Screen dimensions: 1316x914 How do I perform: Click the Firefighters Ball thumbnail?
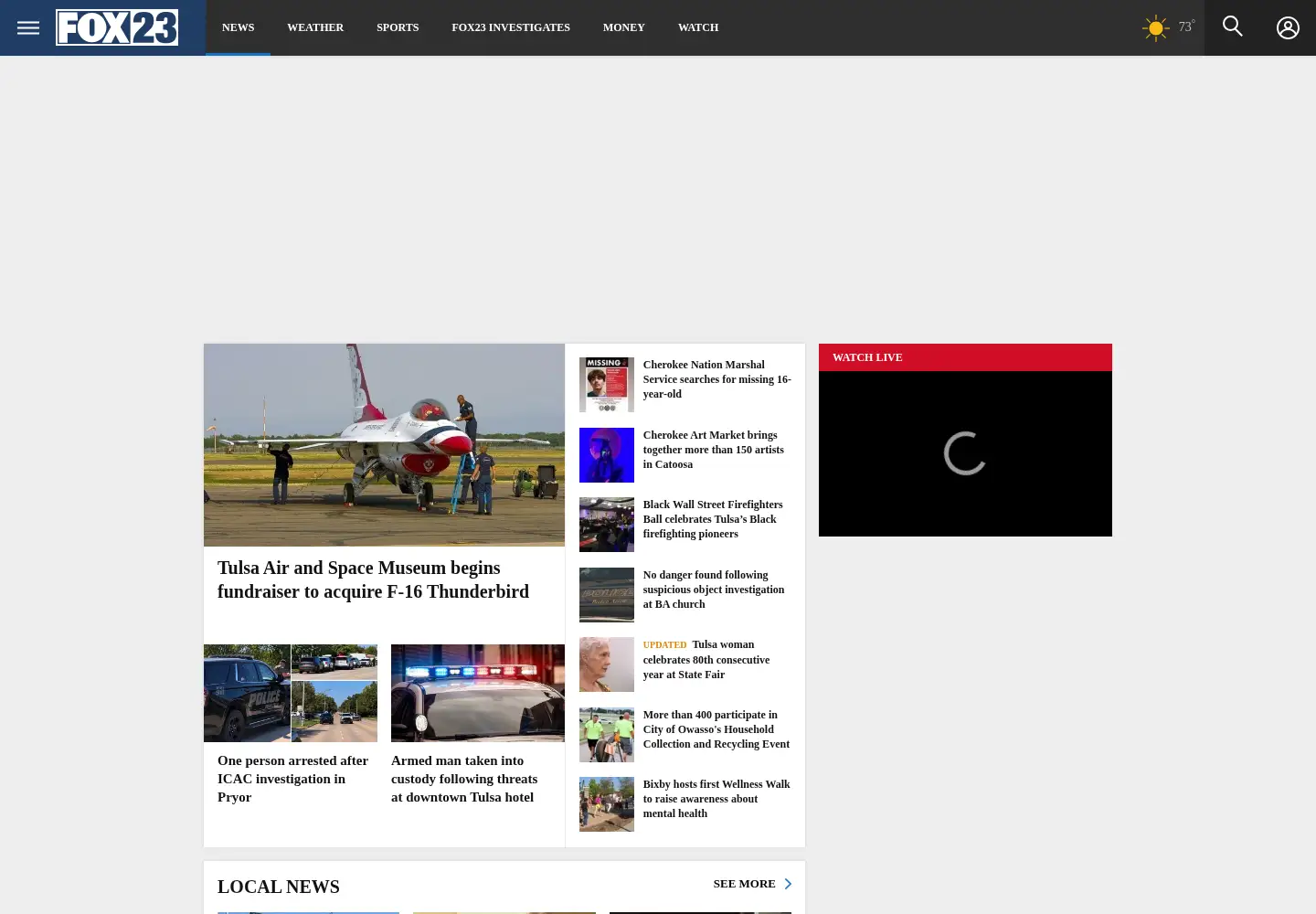coord(607,525)
